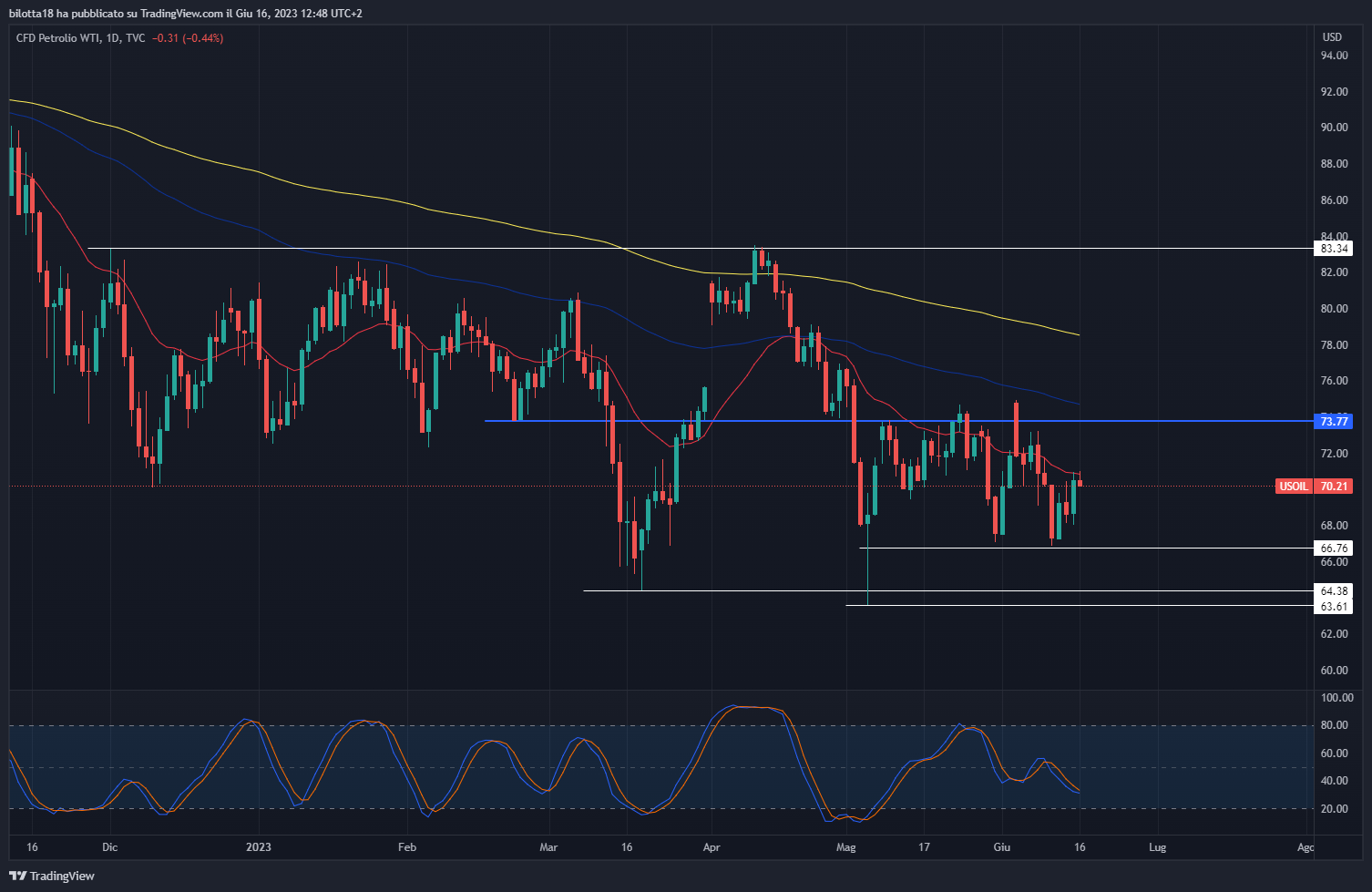The height and width of the screenshot is (892, 1372).
Task: Click the USD currency label on price axis
Action: (x=1332, y=37)
